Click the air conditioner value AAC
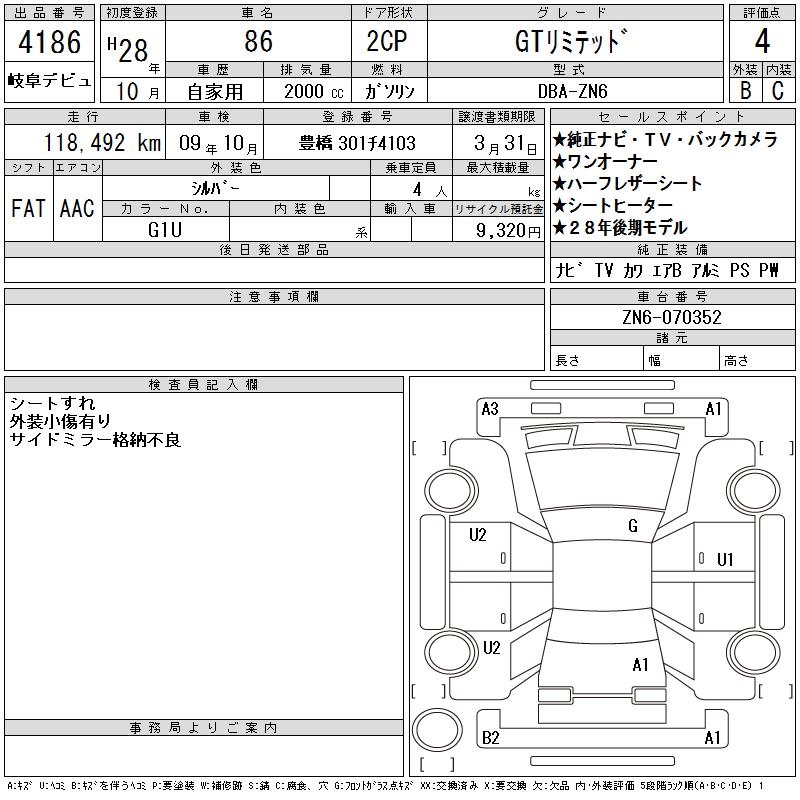The height and width of the screenshot is (800, 800). pos(77,208)
